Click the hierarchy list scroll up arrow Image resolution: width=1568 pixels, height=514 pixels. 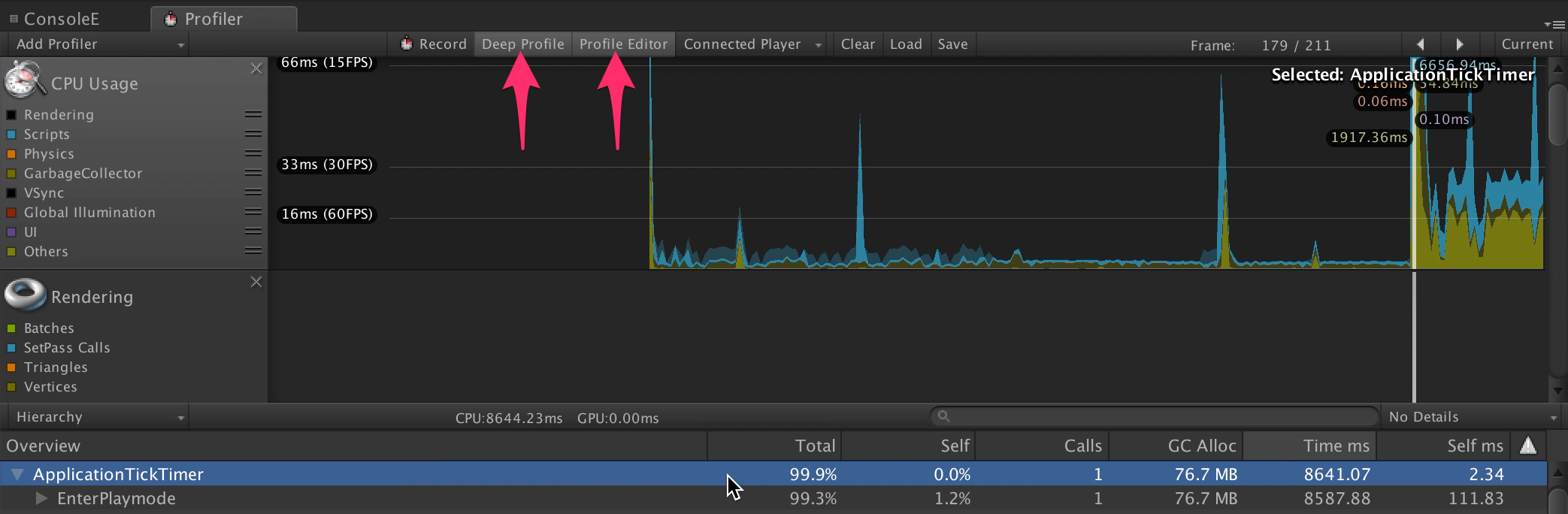coord(1557,473)
